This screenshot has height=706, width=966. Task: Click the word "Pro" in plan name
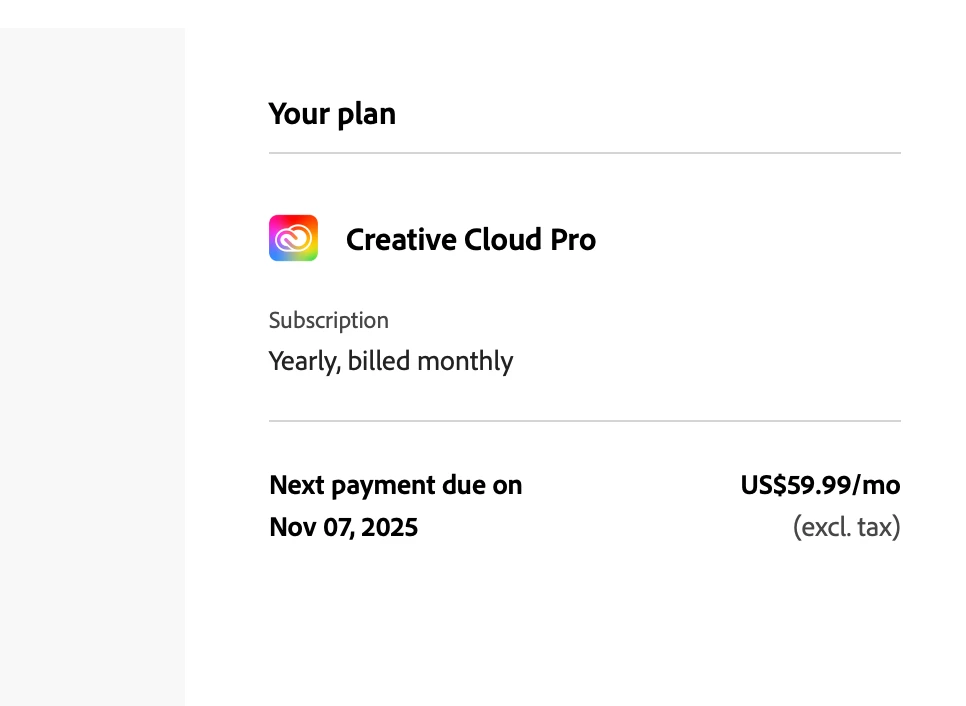coord(573,240)
